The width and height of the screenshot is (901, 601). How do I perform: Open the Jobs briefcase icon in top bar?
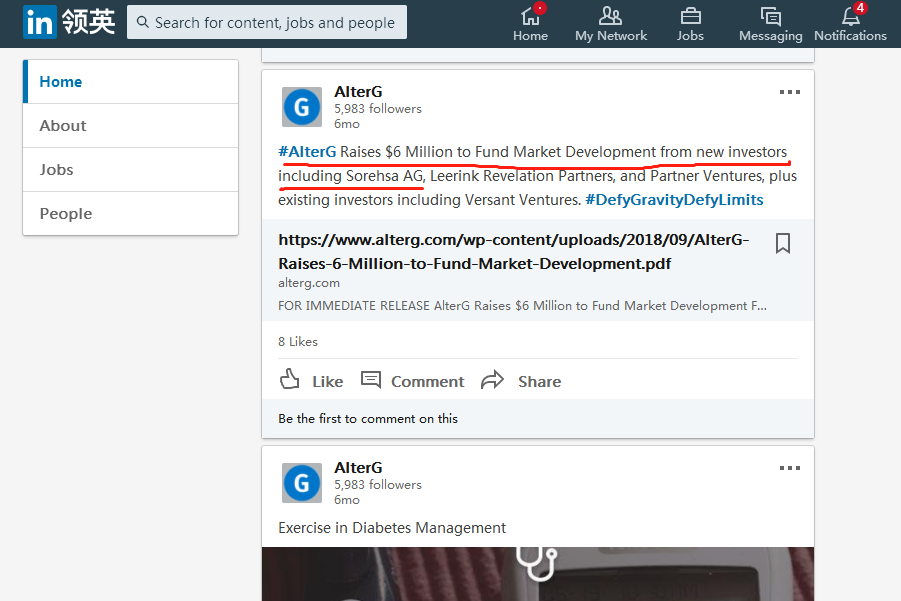tap(690, 16)
